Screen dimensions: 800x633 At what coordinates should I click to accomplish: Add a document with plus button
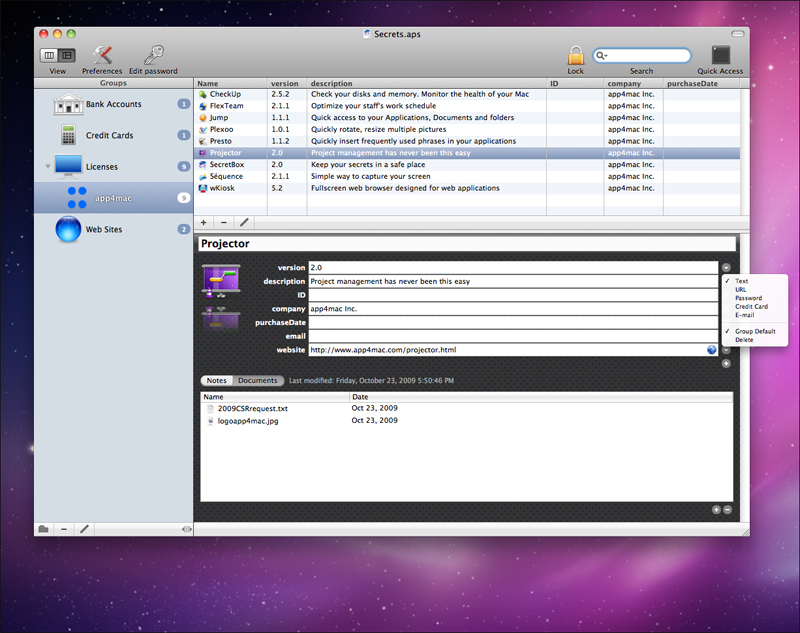[x=716, y=510]
